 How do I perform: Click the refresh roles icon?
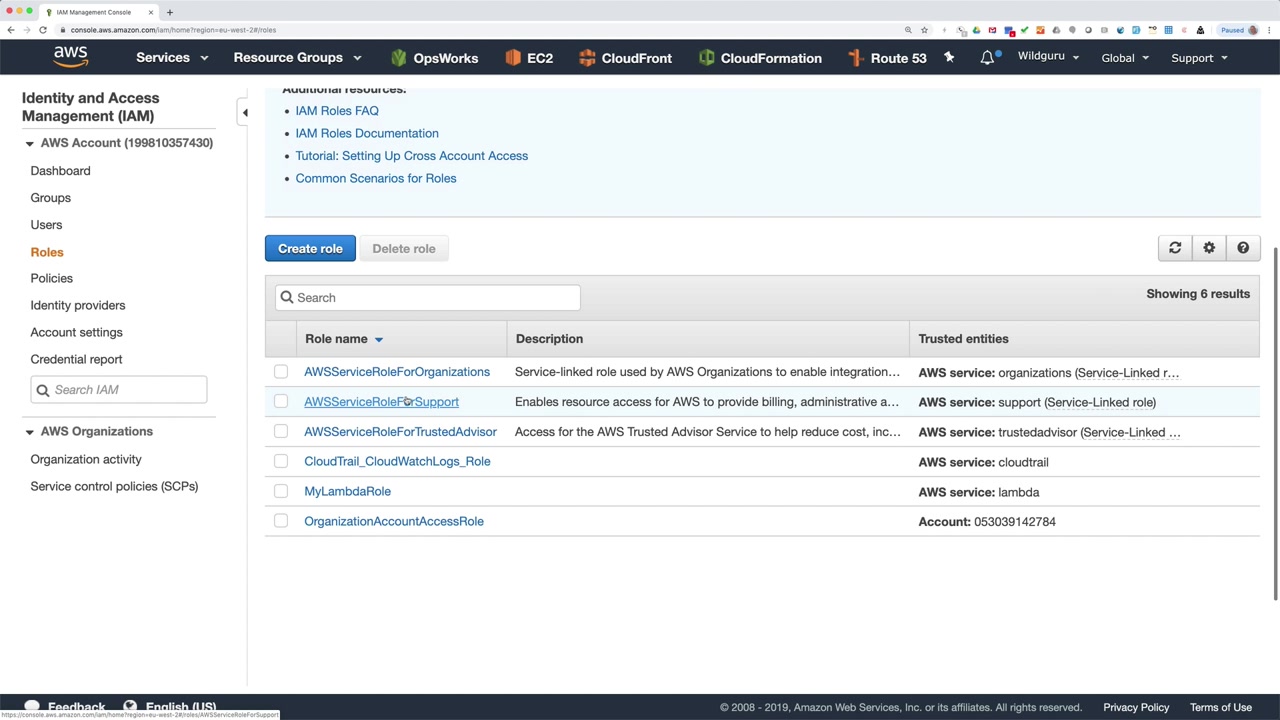coord(1175,248)
